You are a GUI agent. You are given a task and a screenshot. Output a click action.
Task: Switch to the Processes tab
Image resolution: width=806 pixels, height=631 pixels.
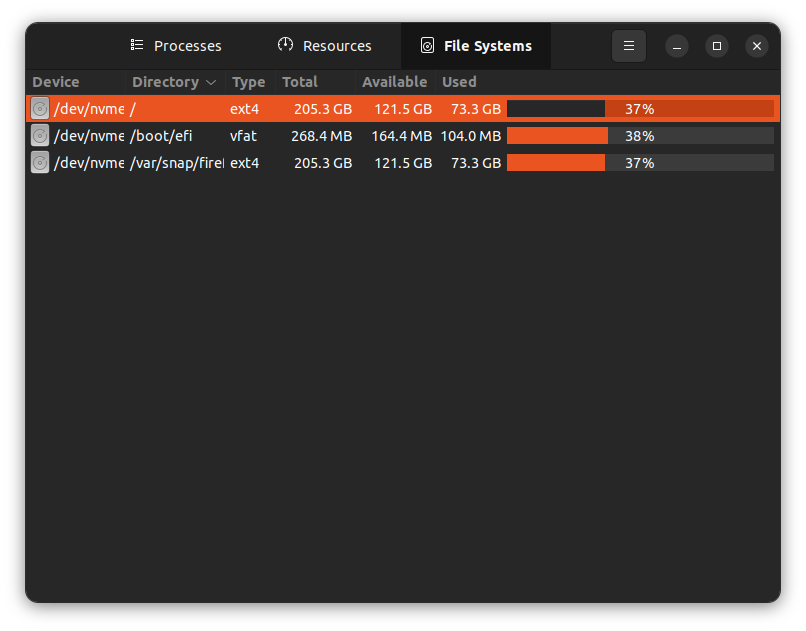click(176, 46)
